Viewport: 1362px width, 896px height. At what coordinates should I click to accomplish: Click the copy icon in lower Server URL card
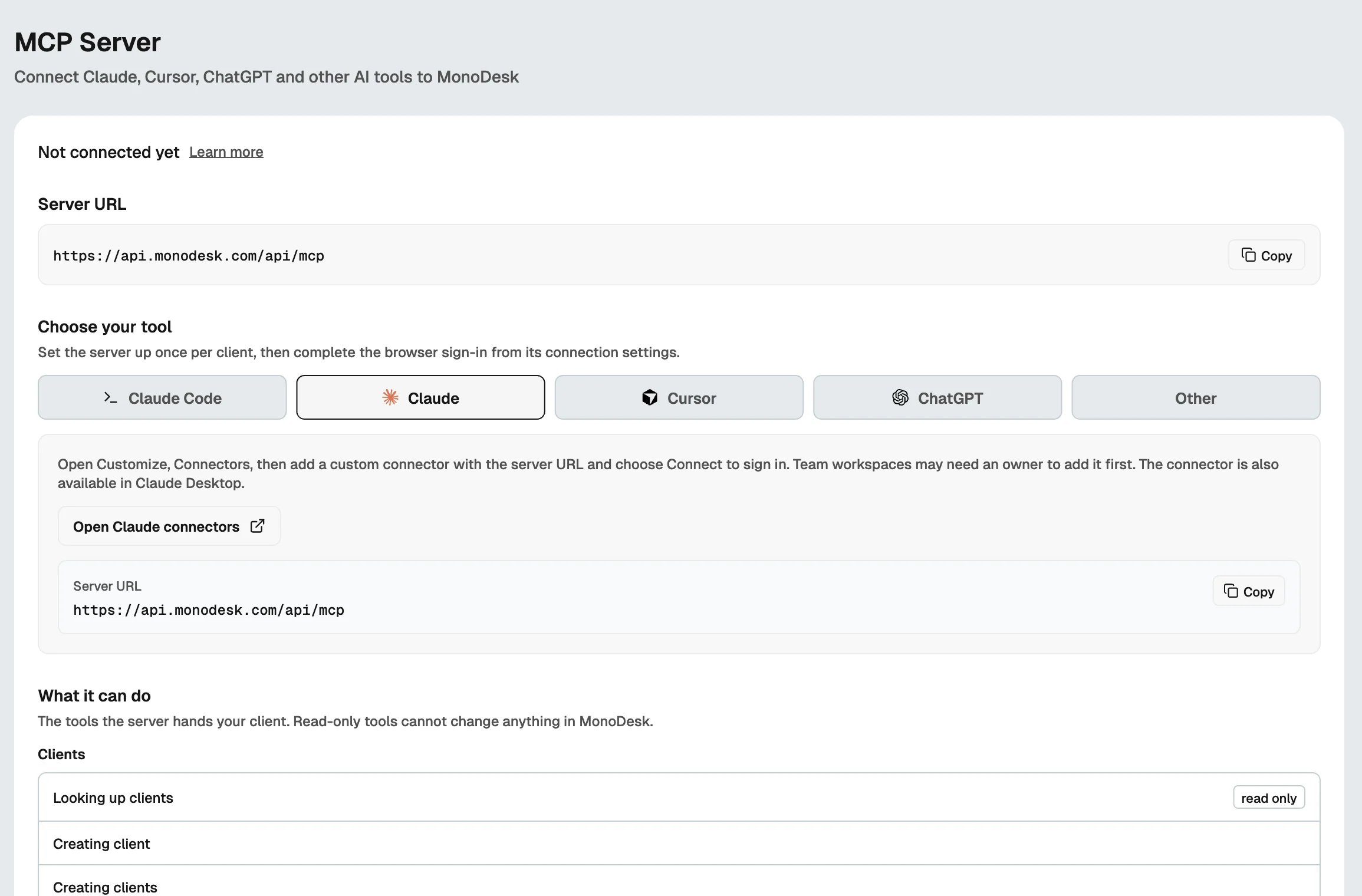coord(1231,591)
